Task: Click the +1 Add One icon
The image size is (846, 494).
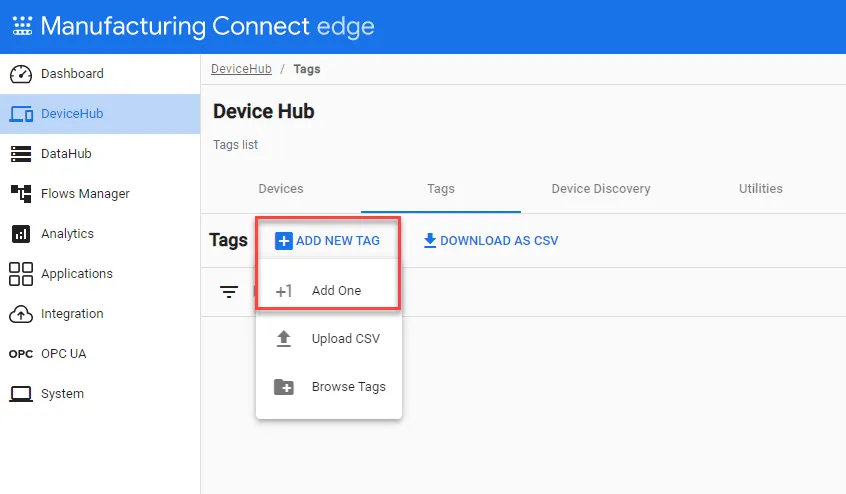Action: (x=284, y=291)
